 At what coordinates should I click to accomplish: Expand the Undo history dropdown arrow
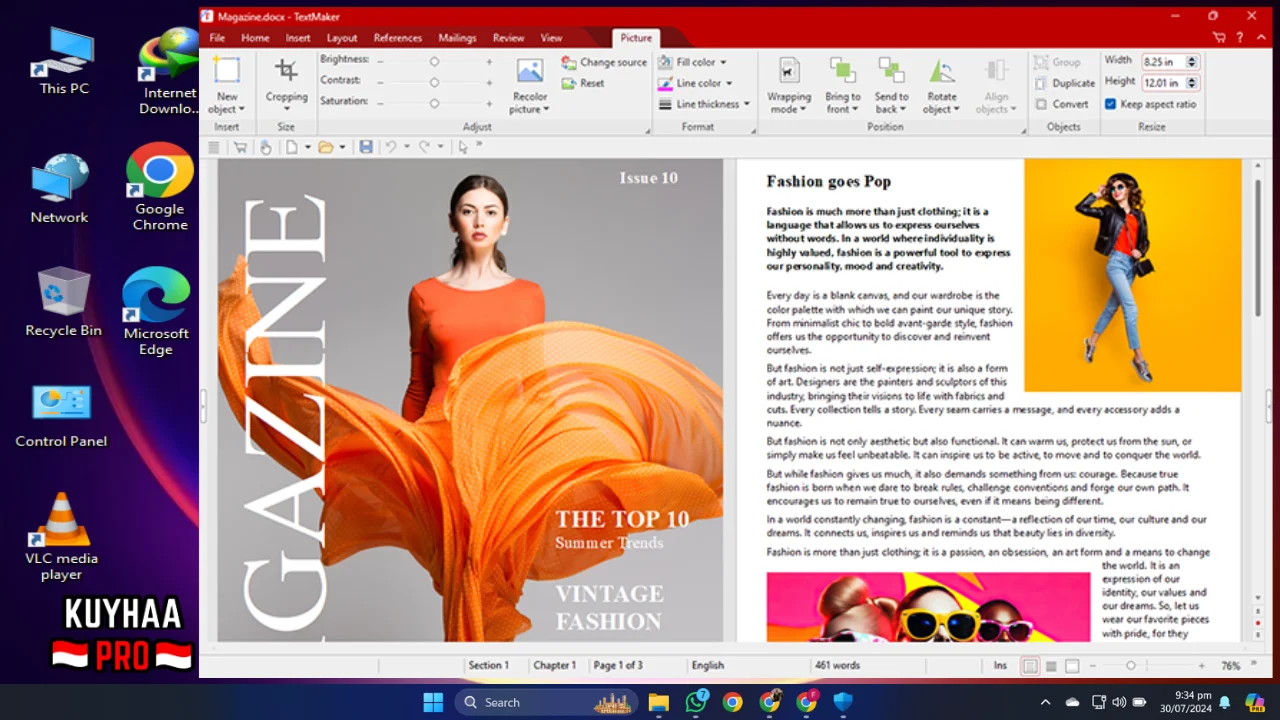[x=406, y=147]
